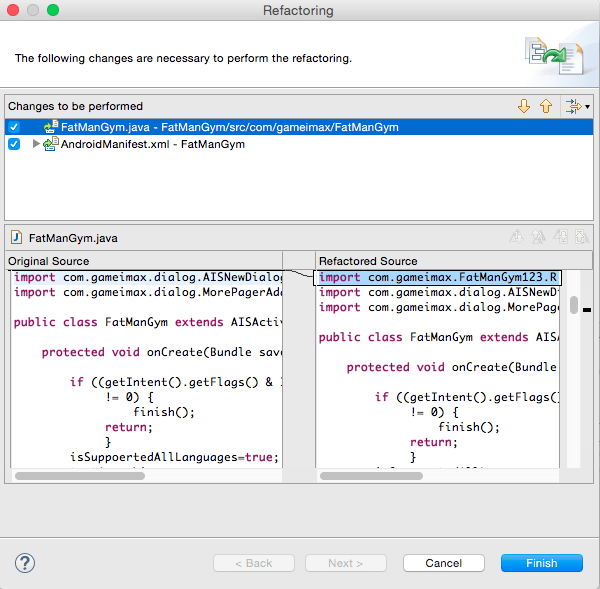Select AndroidManifest.xml - FatManGym row
This screenshot has width=600, height=589.
tap(299, 144)
